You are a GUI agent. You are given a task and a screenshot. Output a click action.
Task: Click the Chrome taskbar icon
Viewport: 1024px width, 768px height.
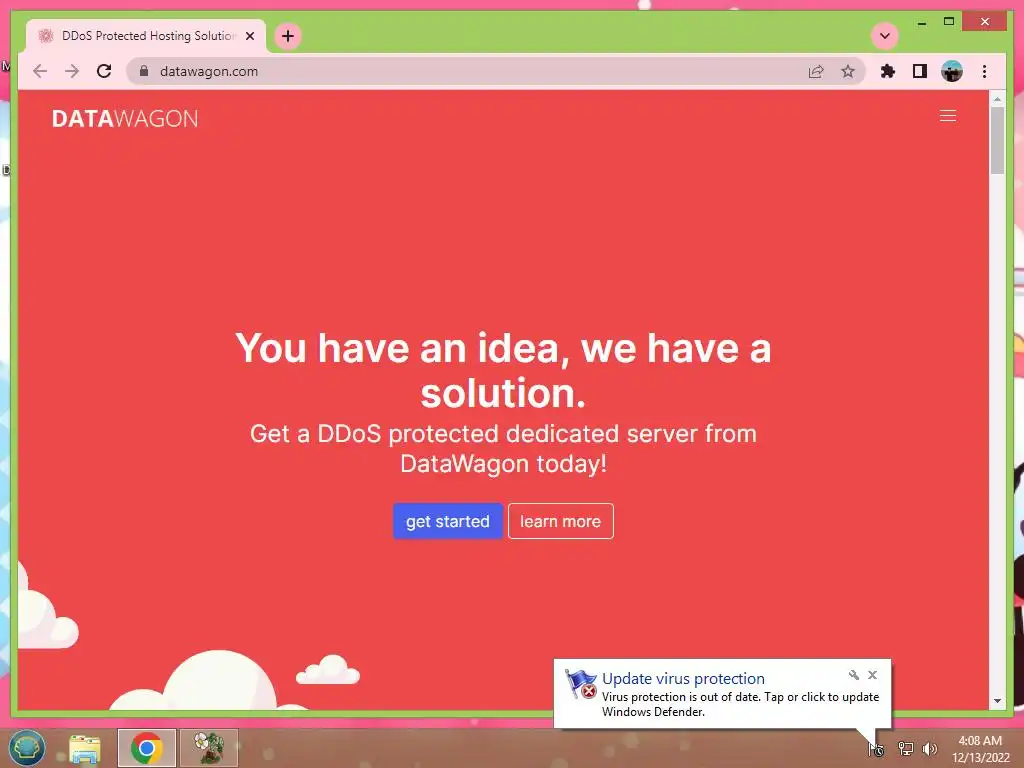click(147, 748)
